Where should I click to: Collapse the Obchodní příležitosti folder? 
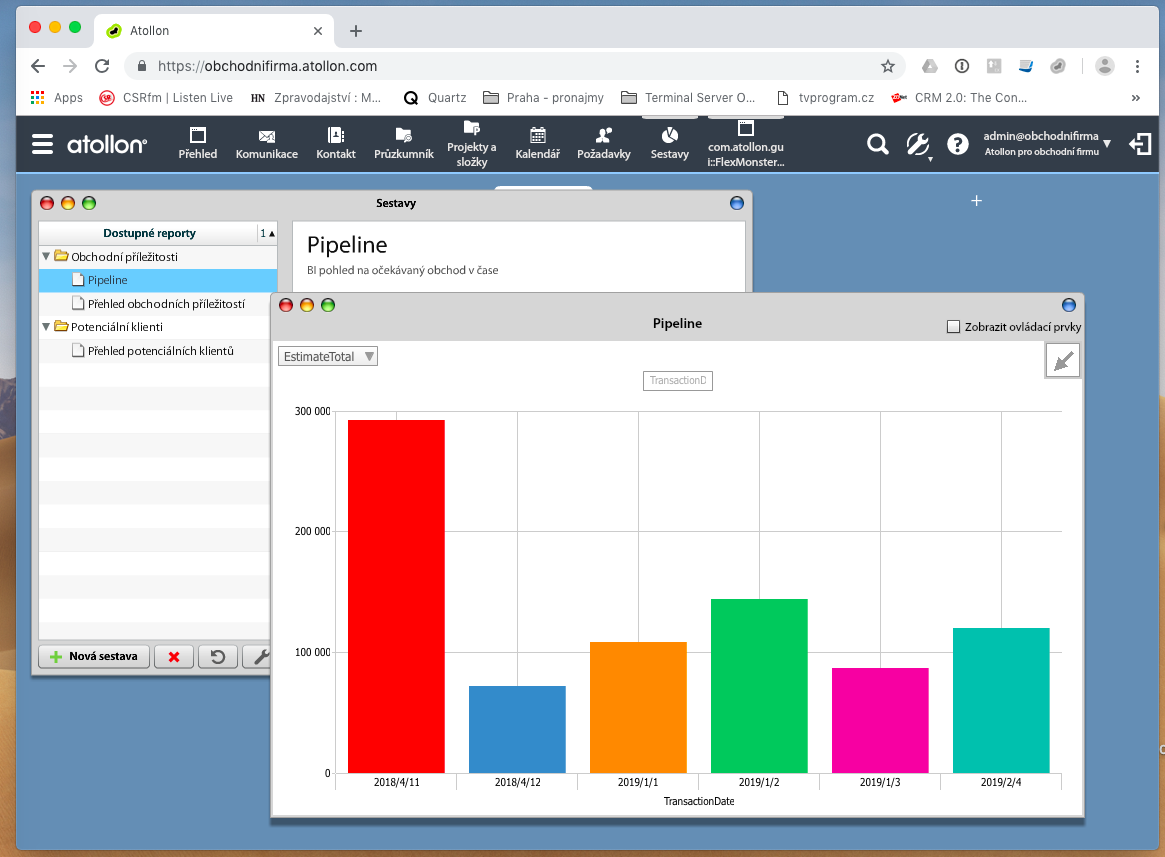46,257
